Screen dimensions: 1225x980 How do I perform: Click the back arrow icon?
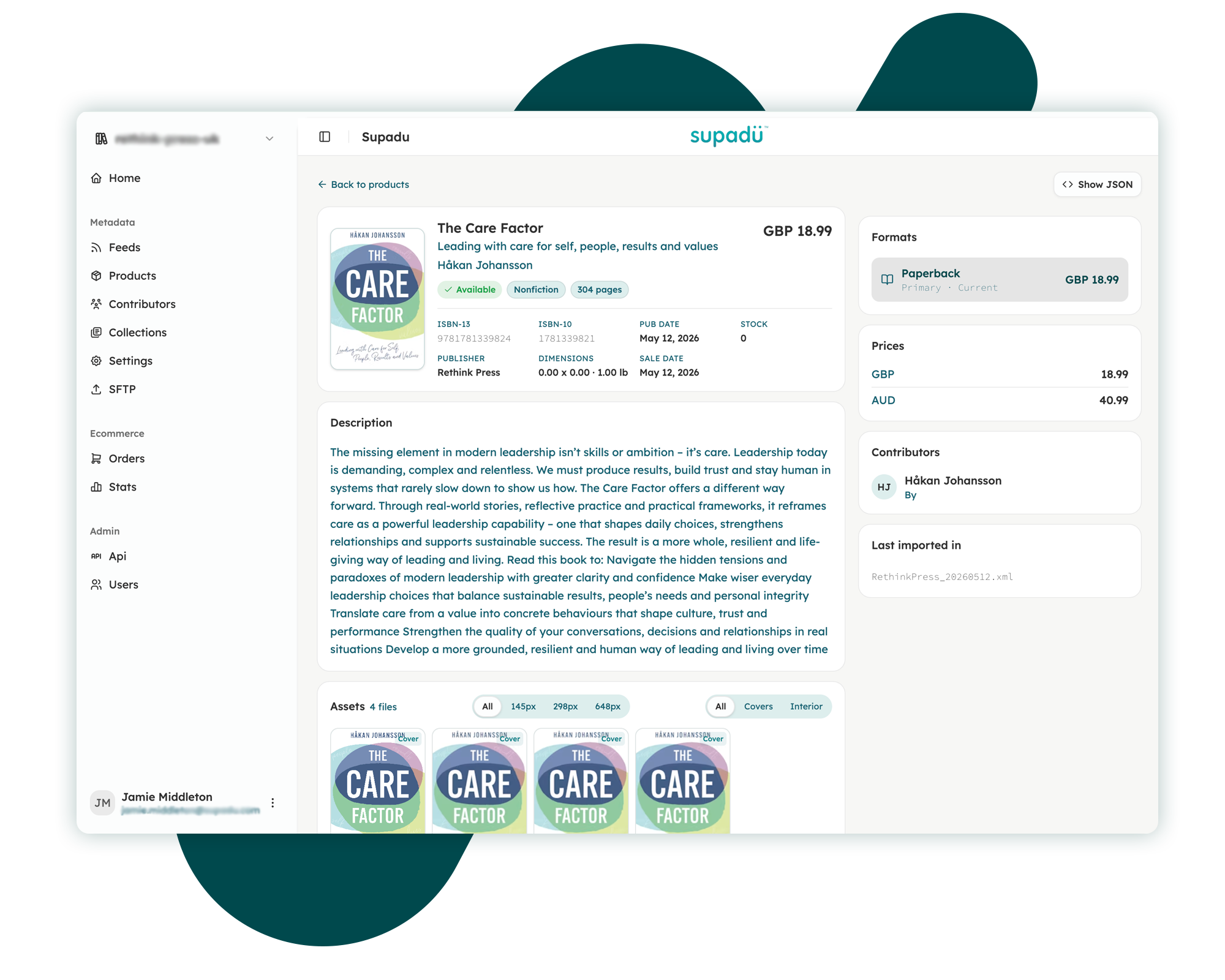pyautogui.click(x=322, y=184)
